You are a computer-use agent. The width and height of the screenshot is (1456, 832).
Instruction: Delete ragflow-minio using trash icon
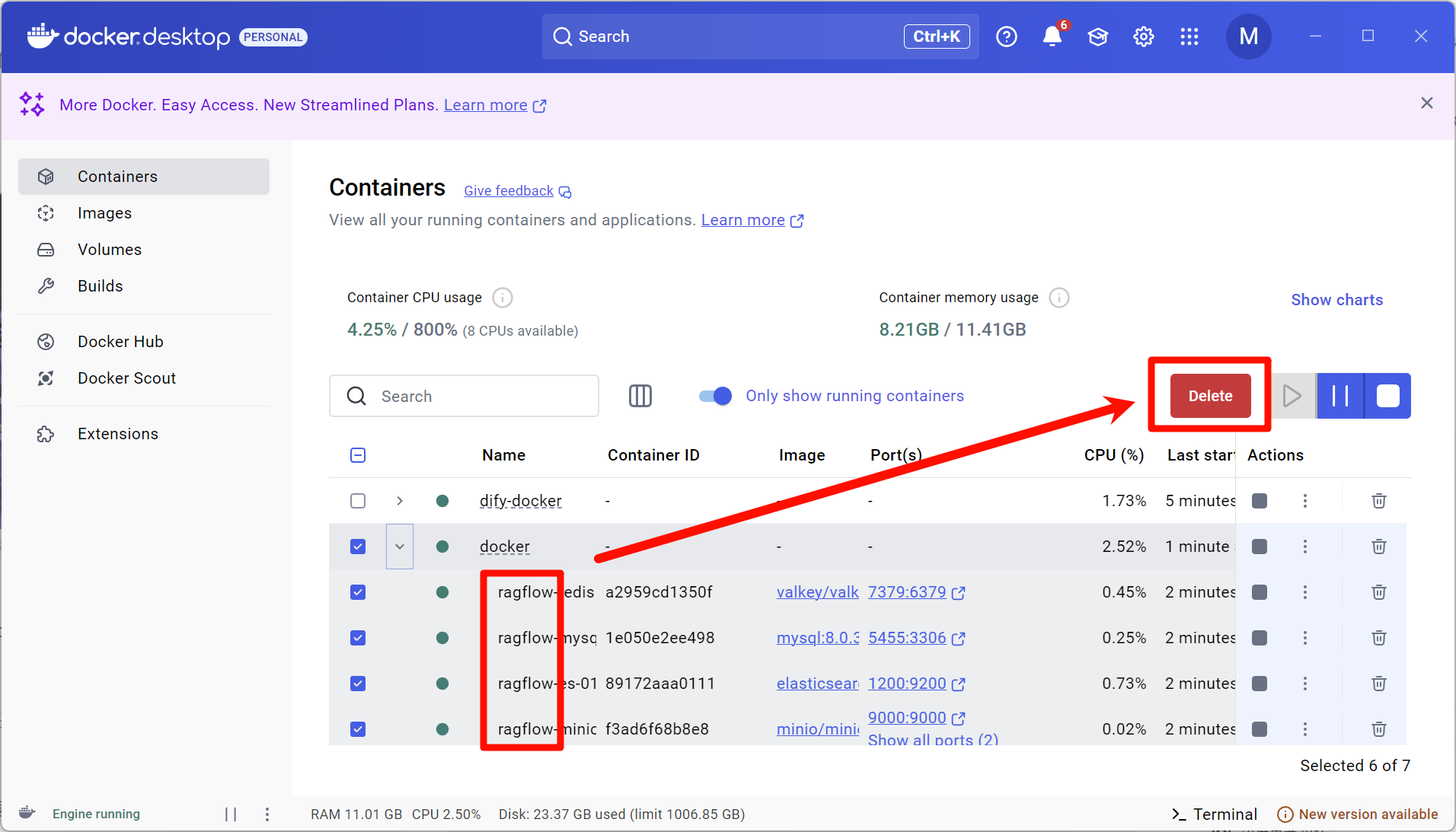pyautogui.click(x=1379, y=729)
